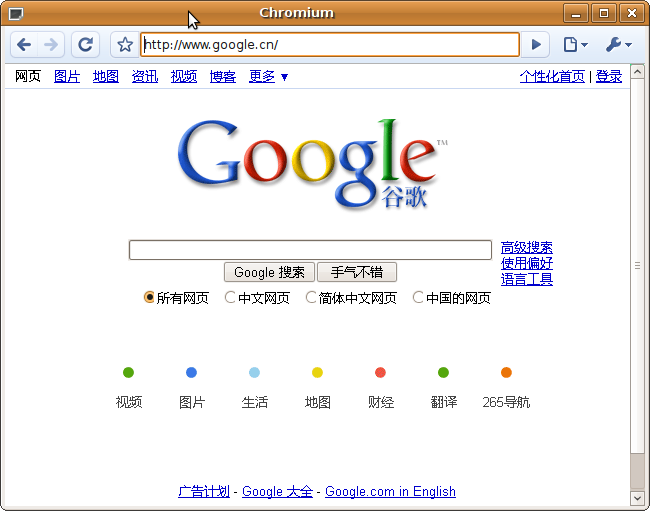Viewport: 650px width, 511px height.
Task: Click the 生活 label text
Action: coord(255,402)
